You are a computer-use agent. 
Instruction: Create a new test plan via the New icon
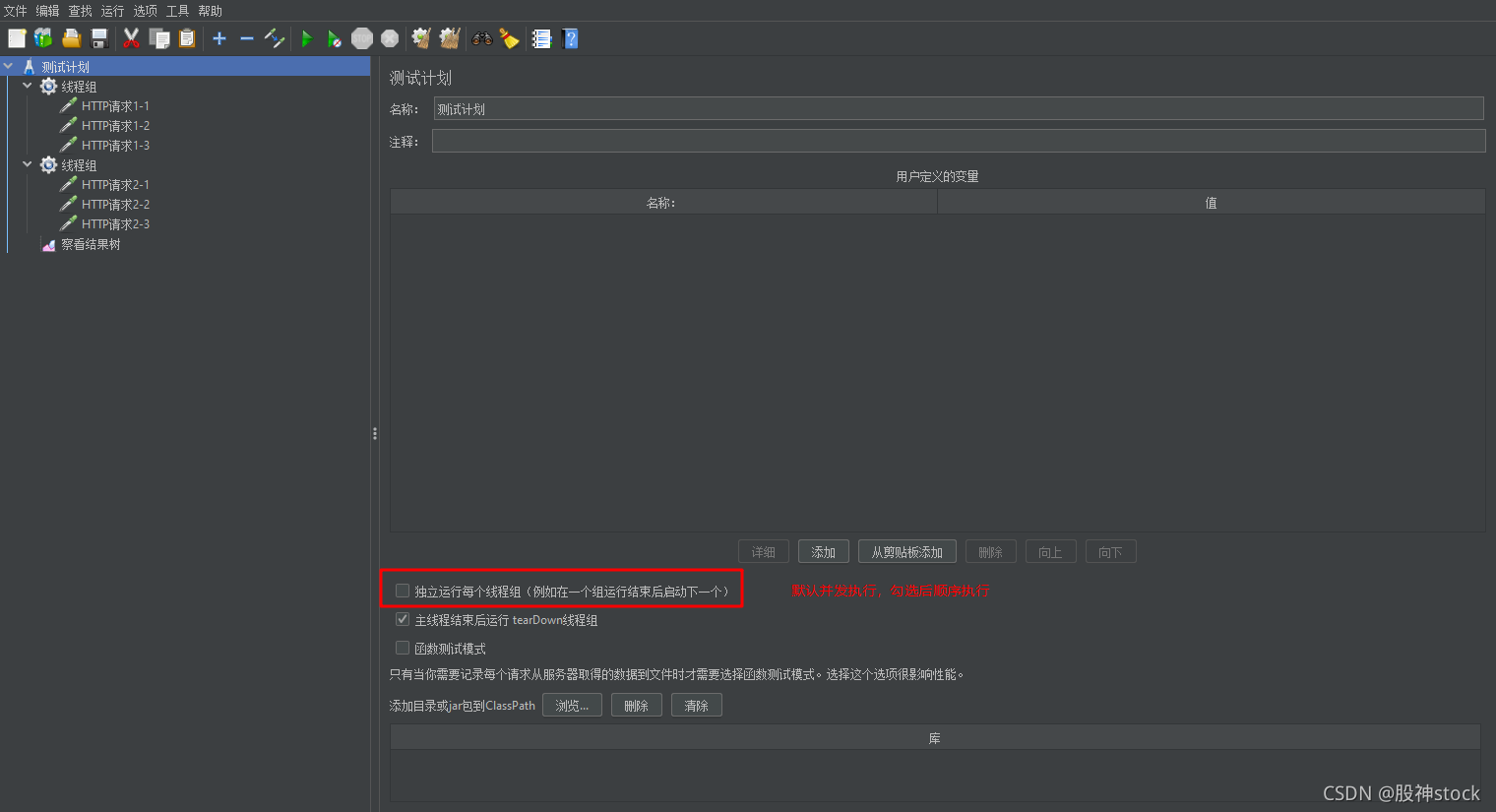[17, 38]
